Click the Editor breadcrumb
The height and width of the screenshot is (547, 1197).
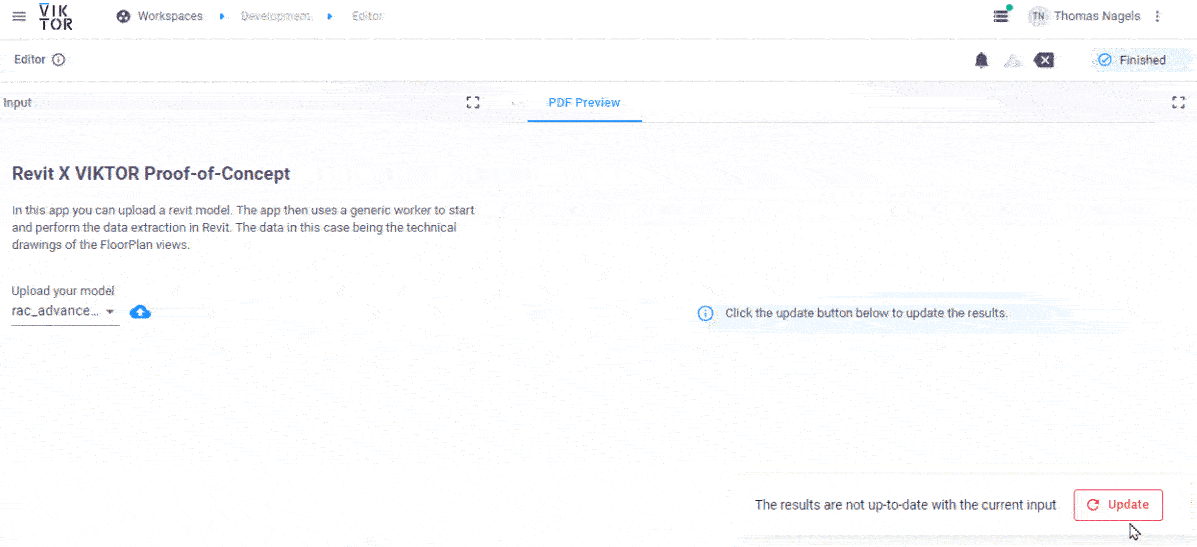[367, 16]
